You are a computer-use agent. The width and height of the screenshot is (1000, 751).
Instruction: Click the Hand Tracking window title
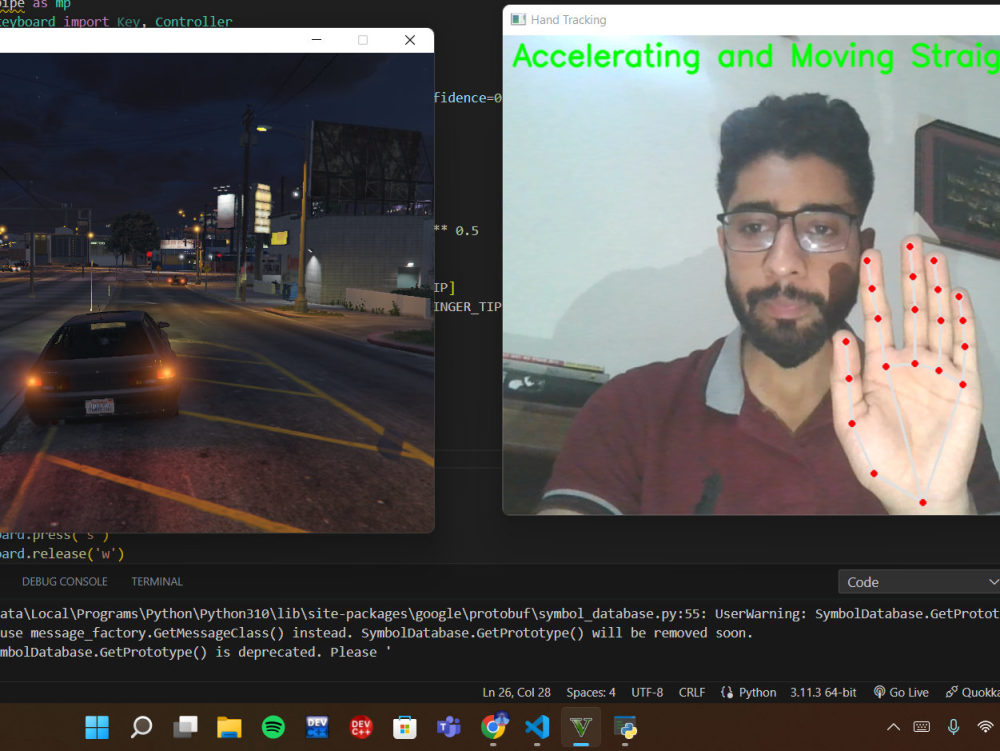(x=568, y=20)
